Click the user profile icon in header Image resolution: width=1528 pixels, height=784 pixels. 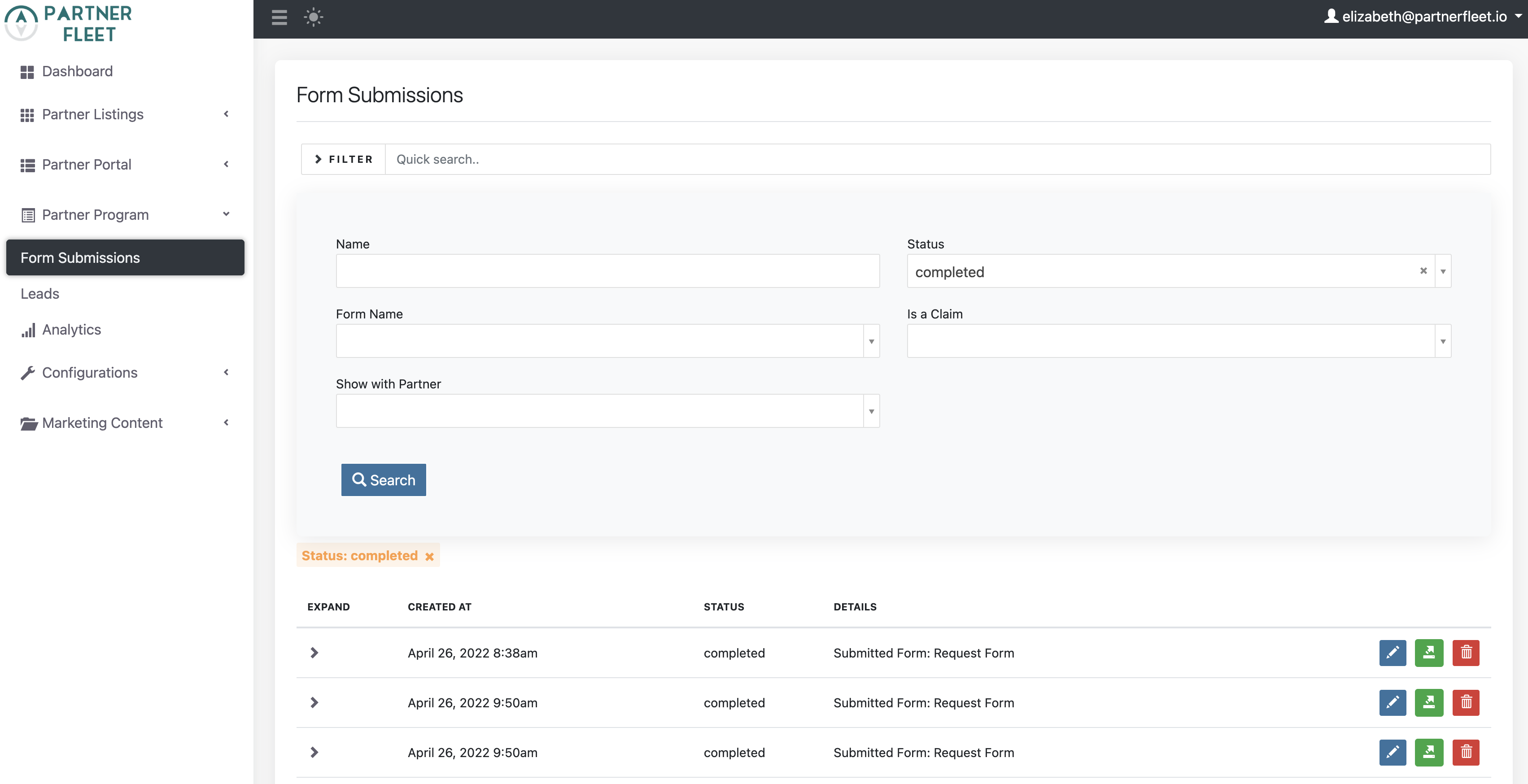click(x=1331, y=16)
